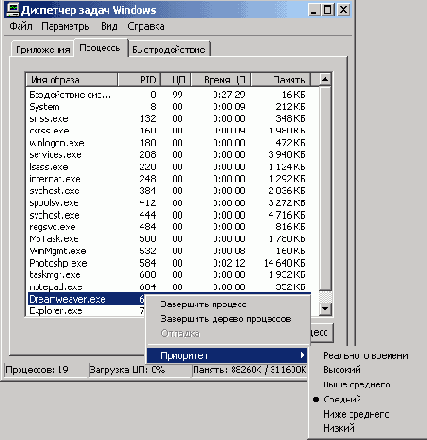Click the 0:02:12 CPU time value
Image resolution: width=427 pixels, height=440 pixels.
[229, 263]
